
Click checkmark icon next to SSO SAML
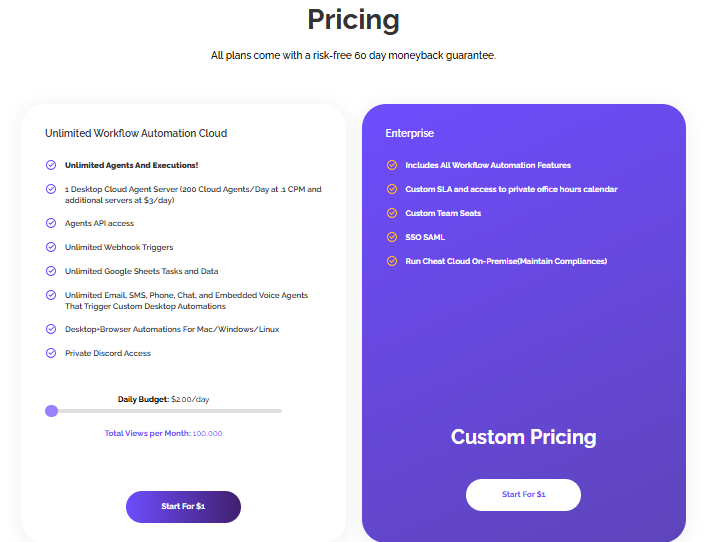coord(392,237)
